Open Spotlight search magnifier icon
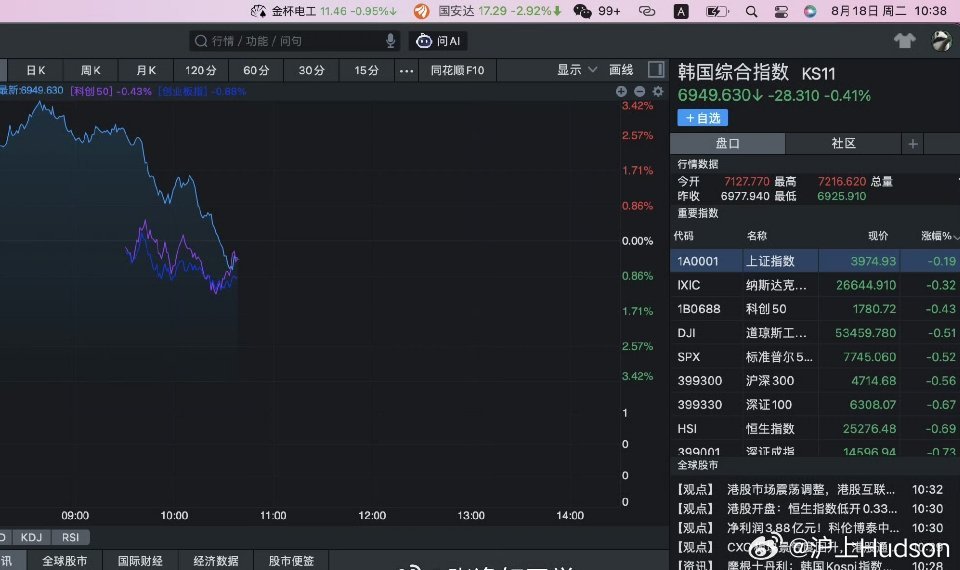Image resolution: width=960 pixels, height=570 pixels. point(751,11)
